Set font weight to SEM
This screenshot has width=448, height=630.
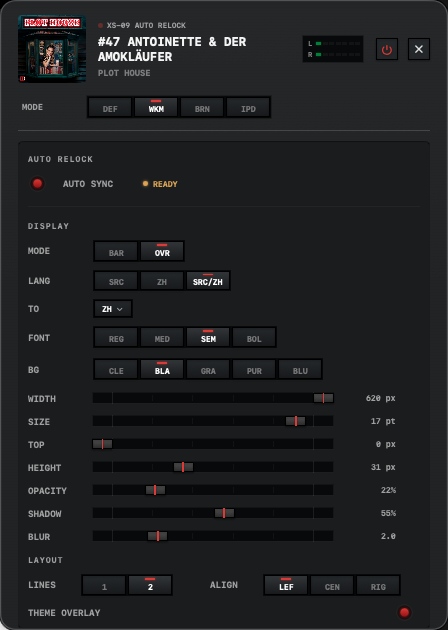(x=208, y=338)
